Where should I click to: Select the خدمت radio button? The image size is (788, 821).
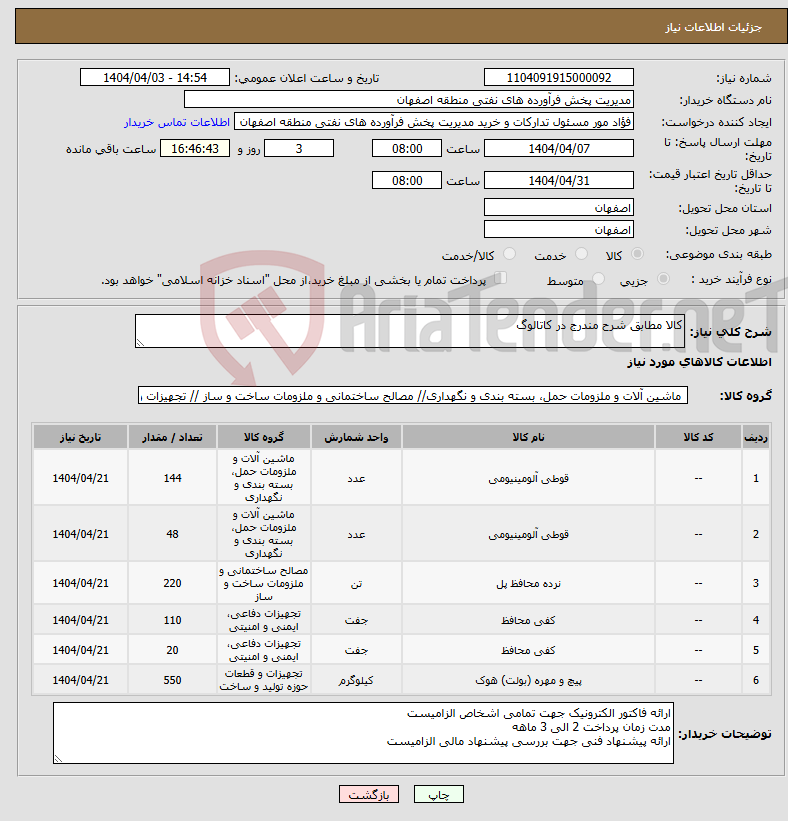tap(581, 254)
